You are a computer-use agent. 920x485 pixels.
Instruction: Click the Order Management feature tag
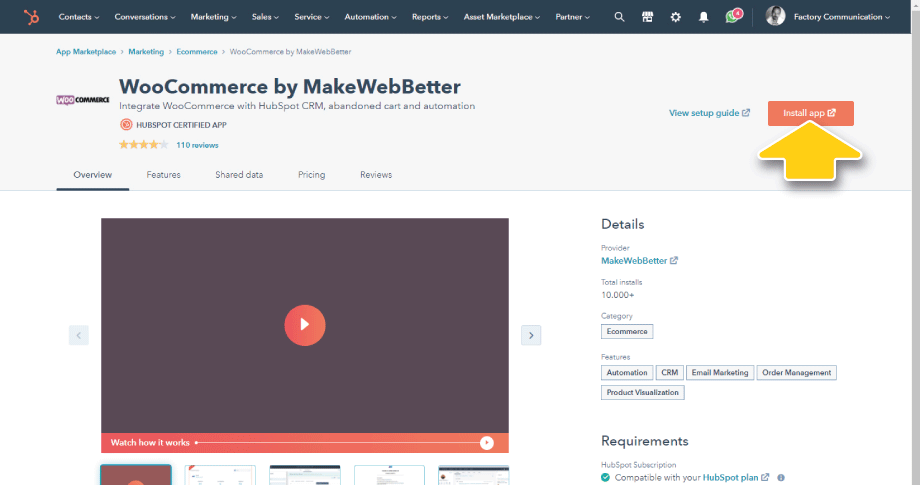(x=796, y=372)
